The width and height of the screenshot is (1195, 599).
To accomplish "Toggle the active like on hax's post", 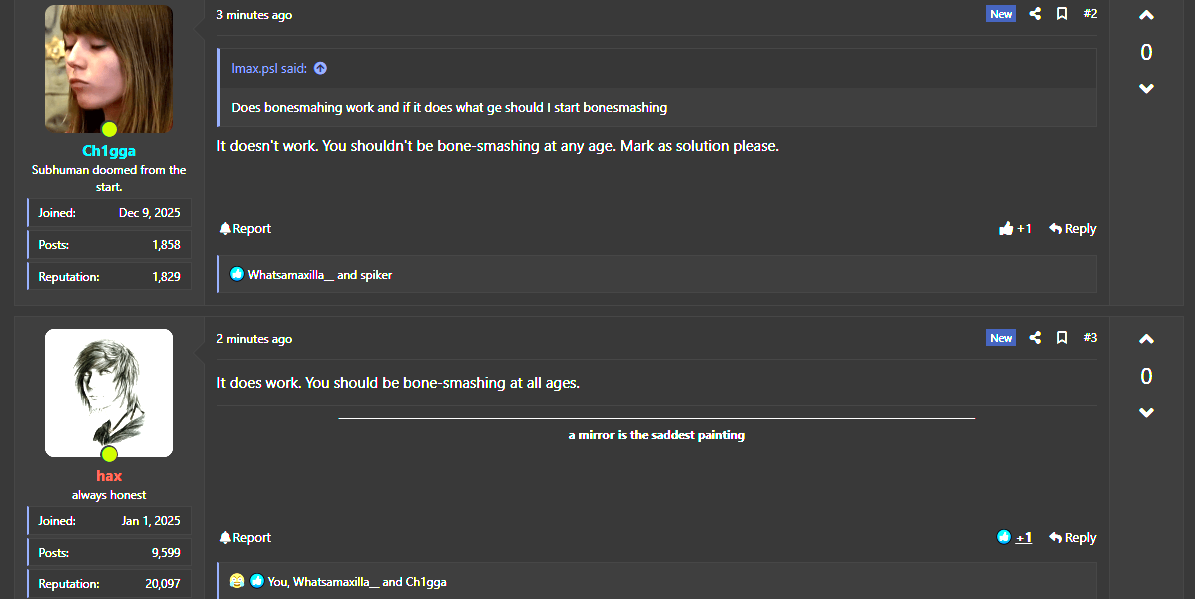I will [1014, 538].
